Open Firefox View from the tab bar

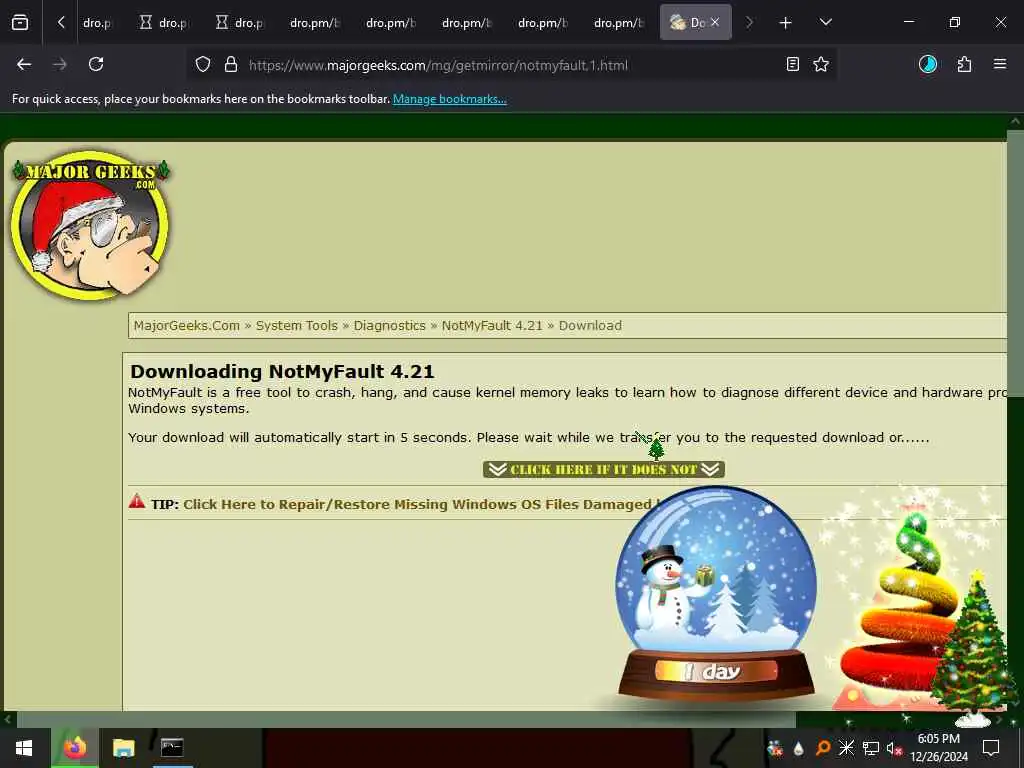20,22
